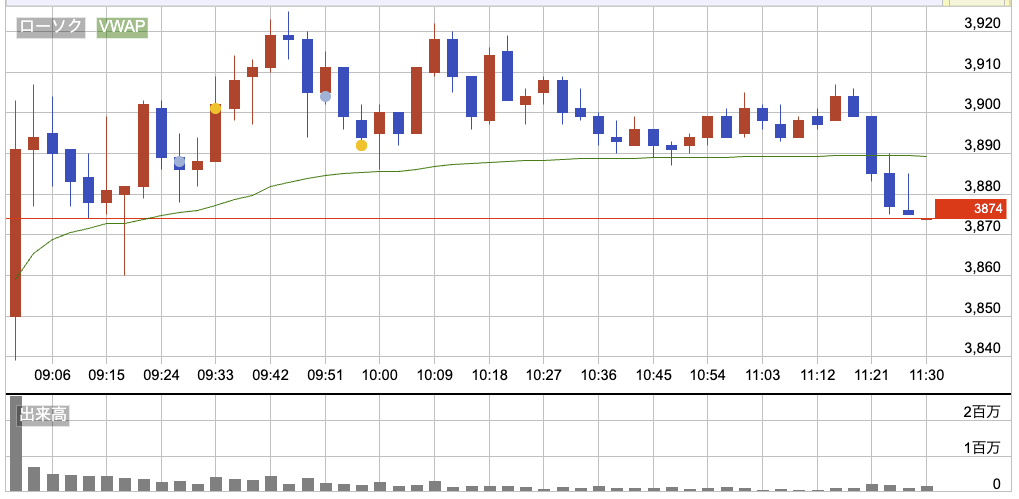Click the 1百万 volume axis label

[x=980, y=449]
